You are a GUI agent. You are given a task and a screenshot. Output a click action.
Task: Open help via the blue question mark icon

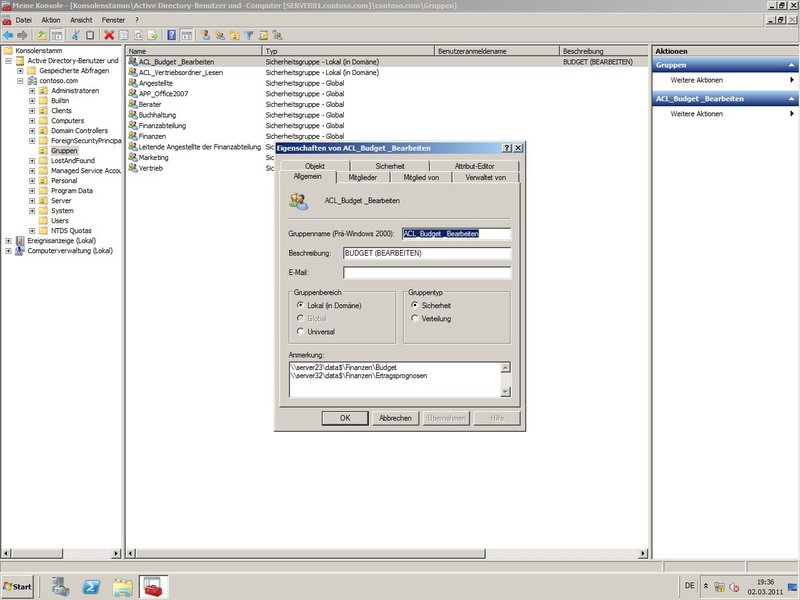tap(172, 35)
